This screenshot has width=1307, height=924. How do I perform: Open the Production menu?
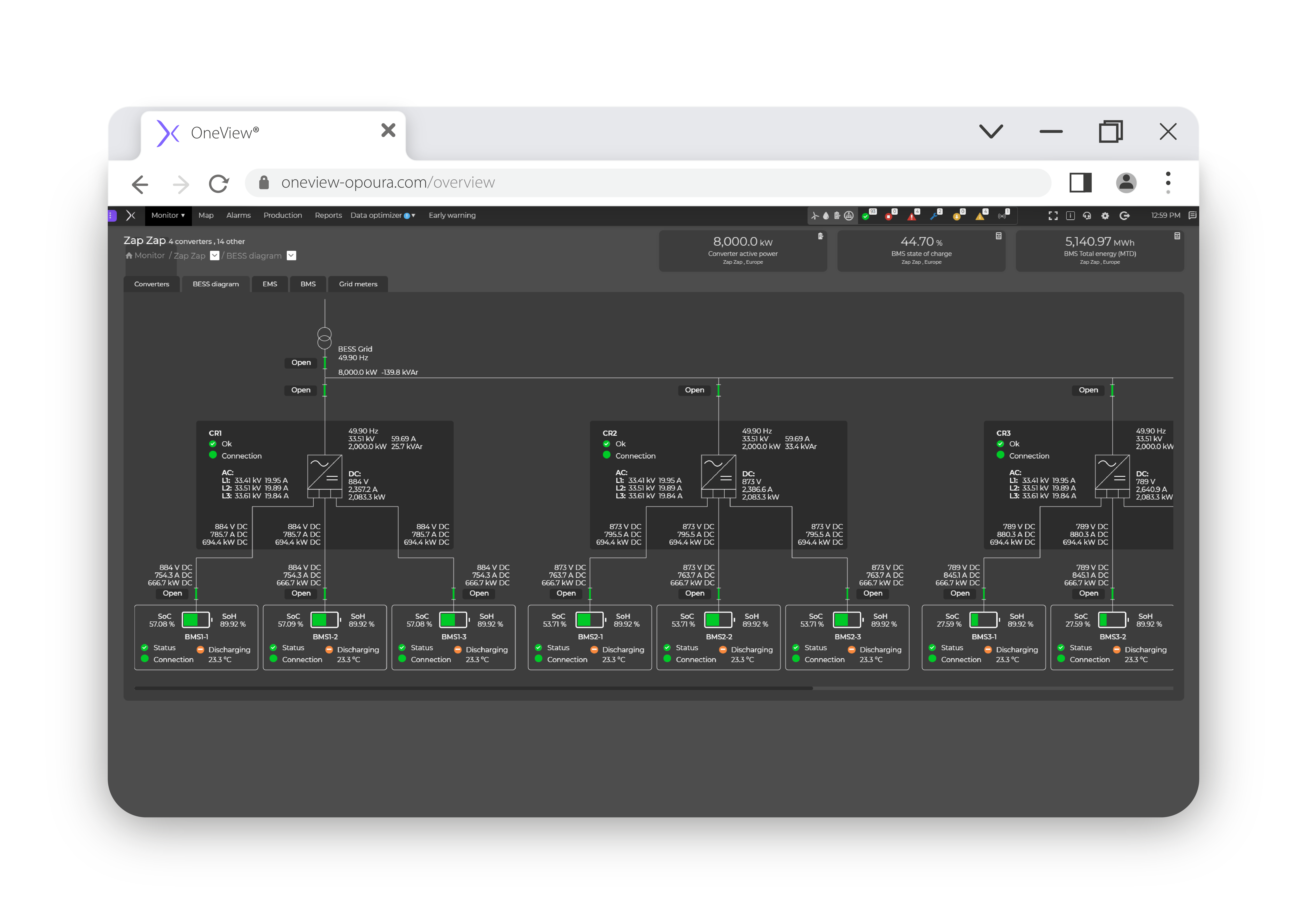283,215
